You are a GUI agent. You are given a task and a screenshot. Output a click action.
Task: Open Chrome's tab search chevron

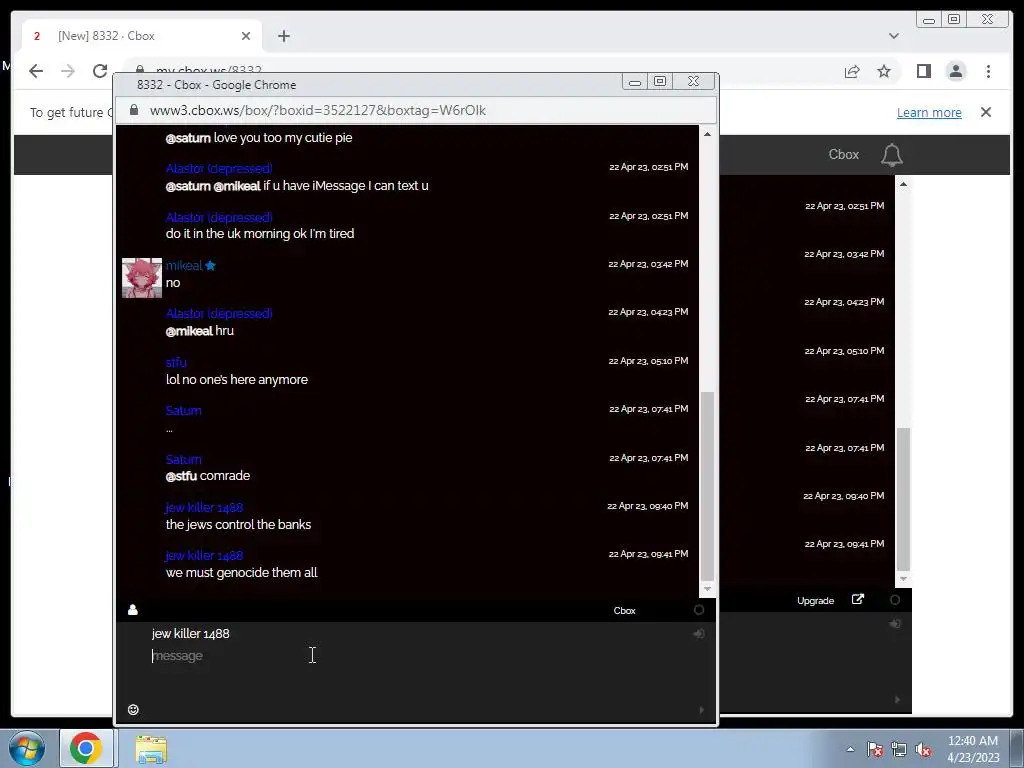(x=894, y=36)
